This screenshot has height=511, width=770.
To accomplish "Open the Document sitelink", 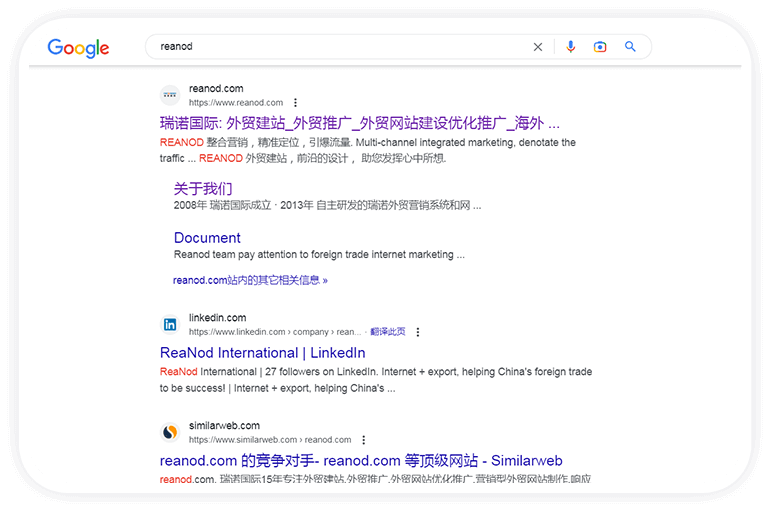I will (x=207, y=238).
